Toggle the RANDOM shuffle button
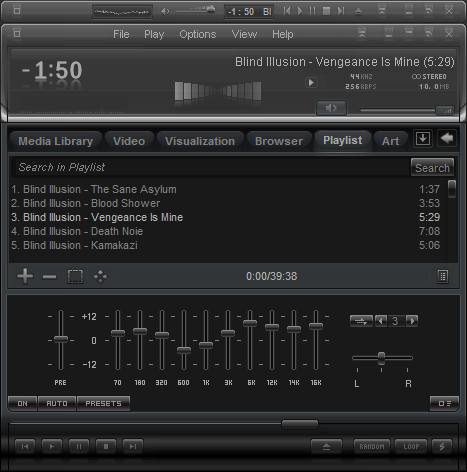The height and width of the screenshot is (472, 467). [372, 446]
